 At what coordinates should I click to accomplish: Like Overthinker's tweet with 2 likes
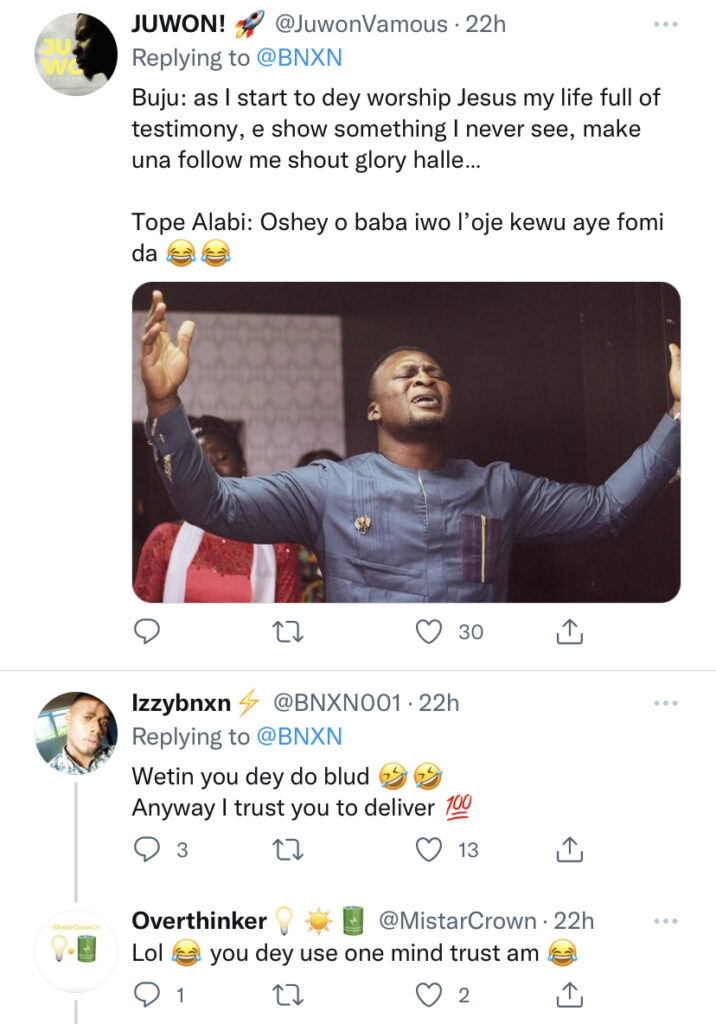click(430, 994)
